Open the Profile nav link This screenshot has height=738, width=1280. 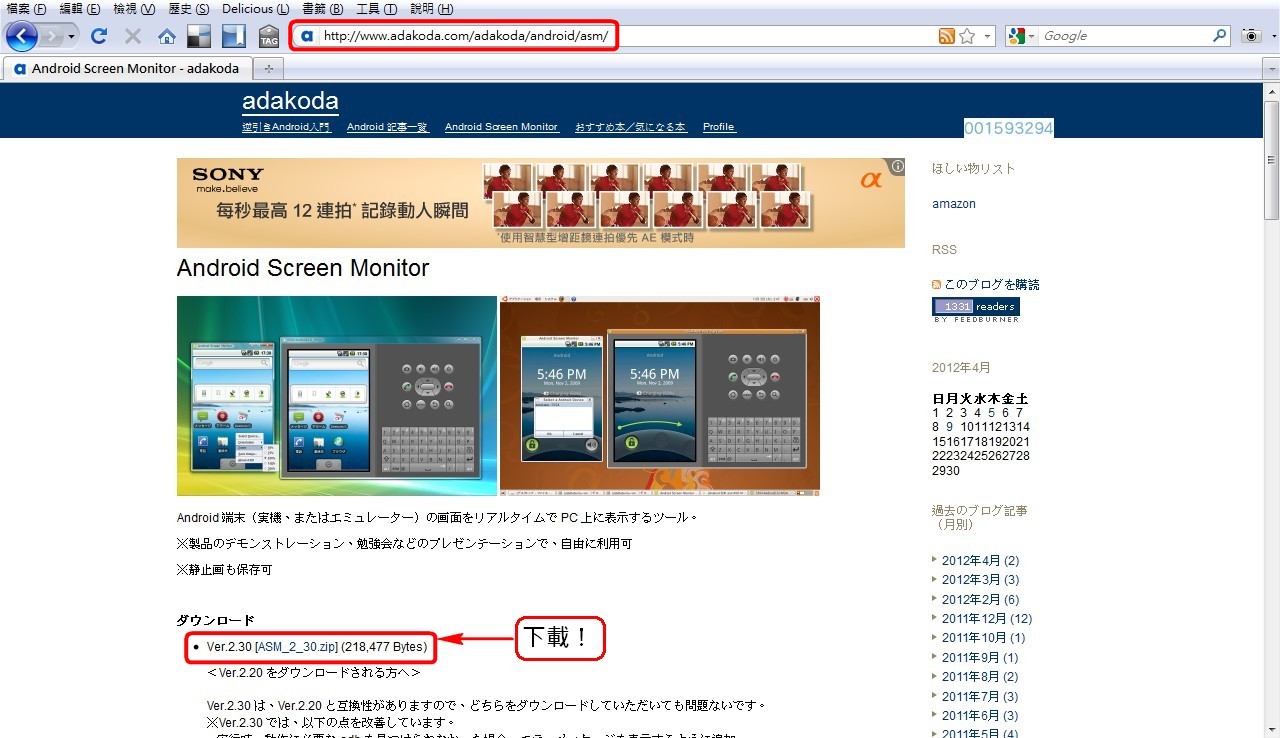(x=718, y=127)
